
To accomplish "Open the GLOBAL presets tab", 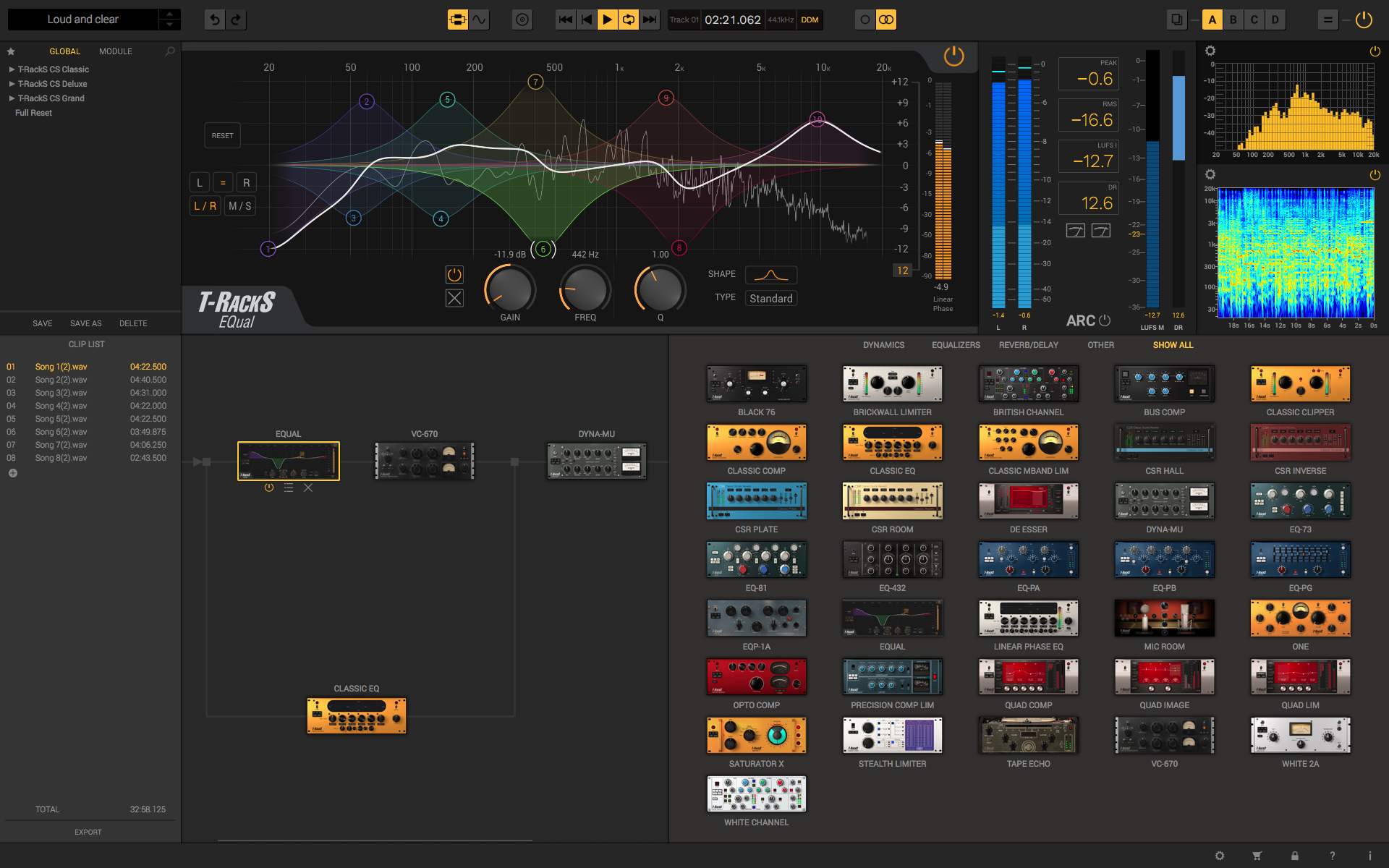I will click(64, 51).
